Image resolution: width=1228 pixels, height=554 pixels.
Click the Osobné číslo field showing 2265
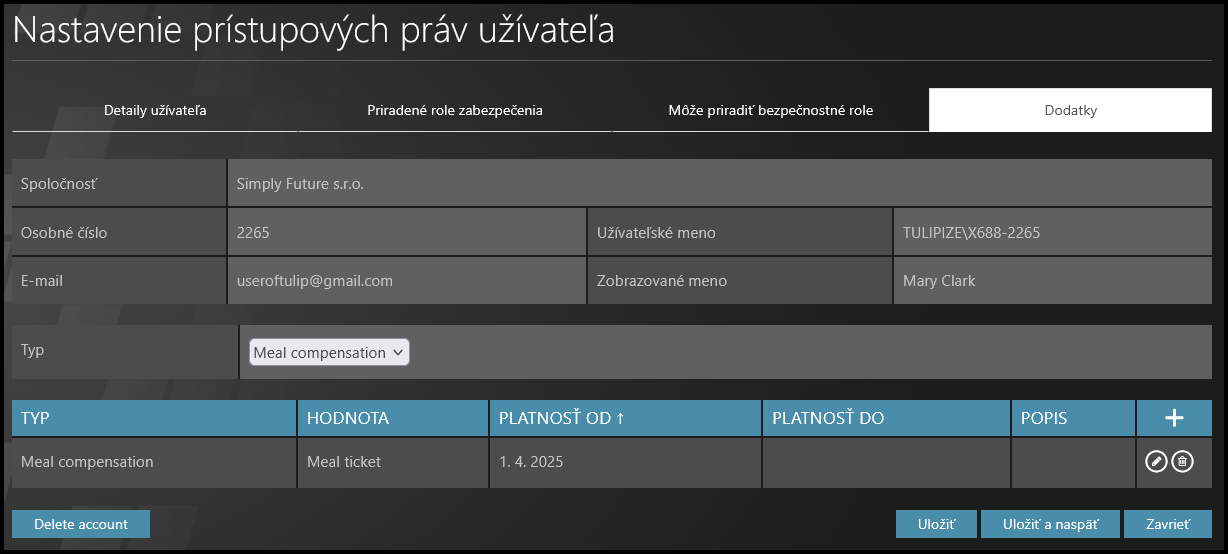406,233
